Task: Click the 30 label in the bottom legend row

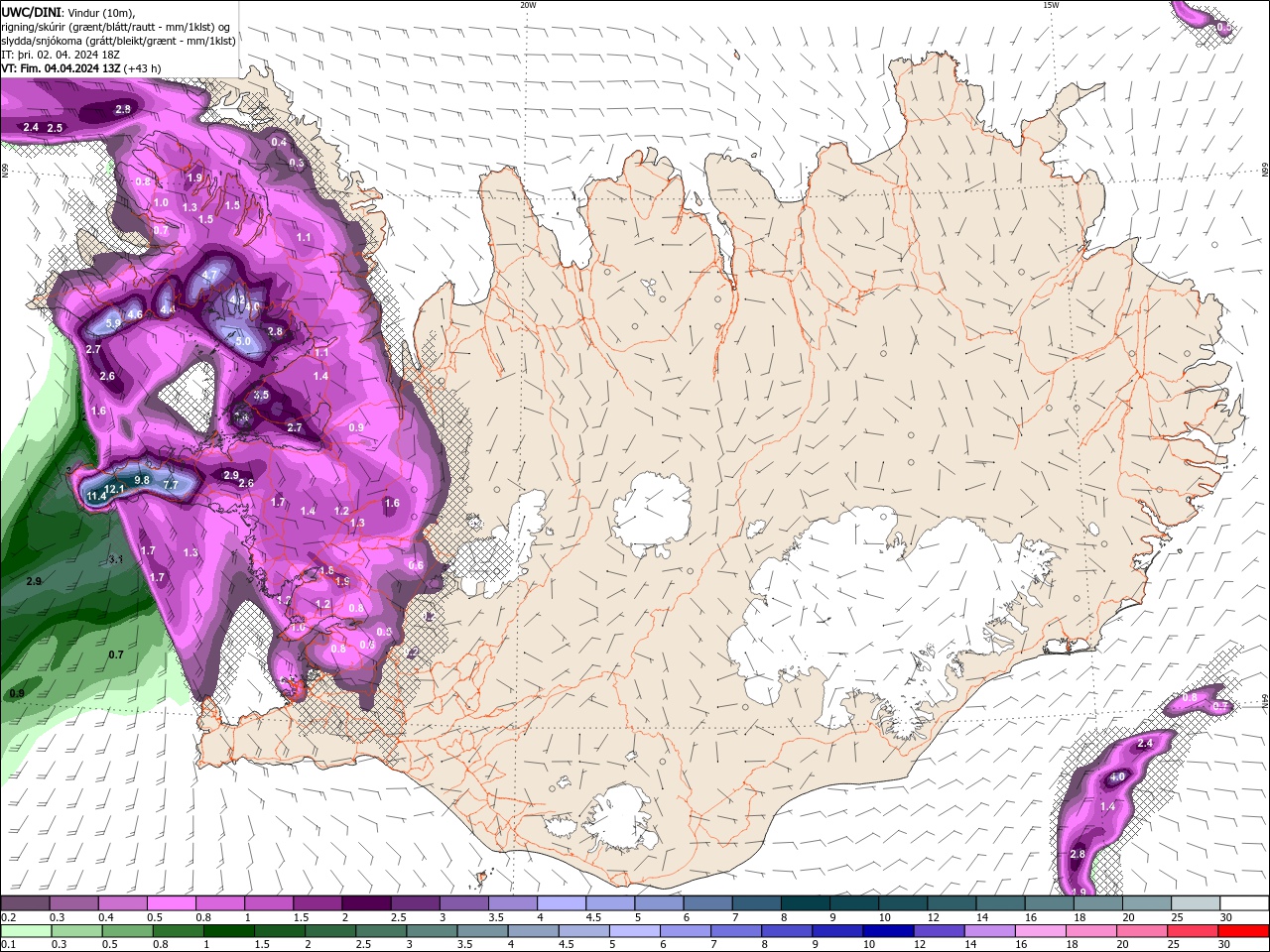Action: click(x=1223, y=945)
